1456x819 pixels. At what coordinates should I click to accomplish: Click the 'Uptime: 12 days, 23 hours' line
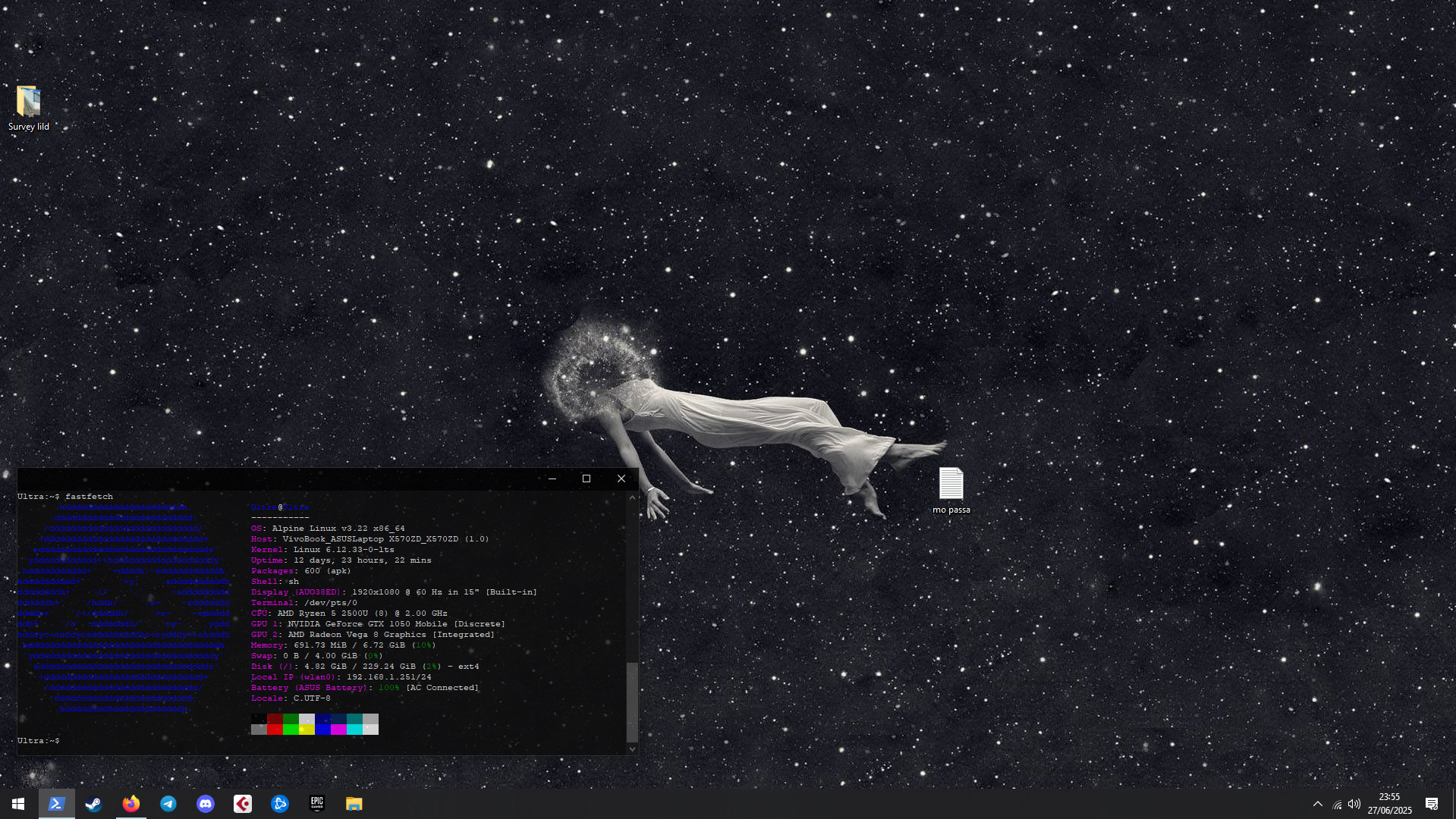341,560
